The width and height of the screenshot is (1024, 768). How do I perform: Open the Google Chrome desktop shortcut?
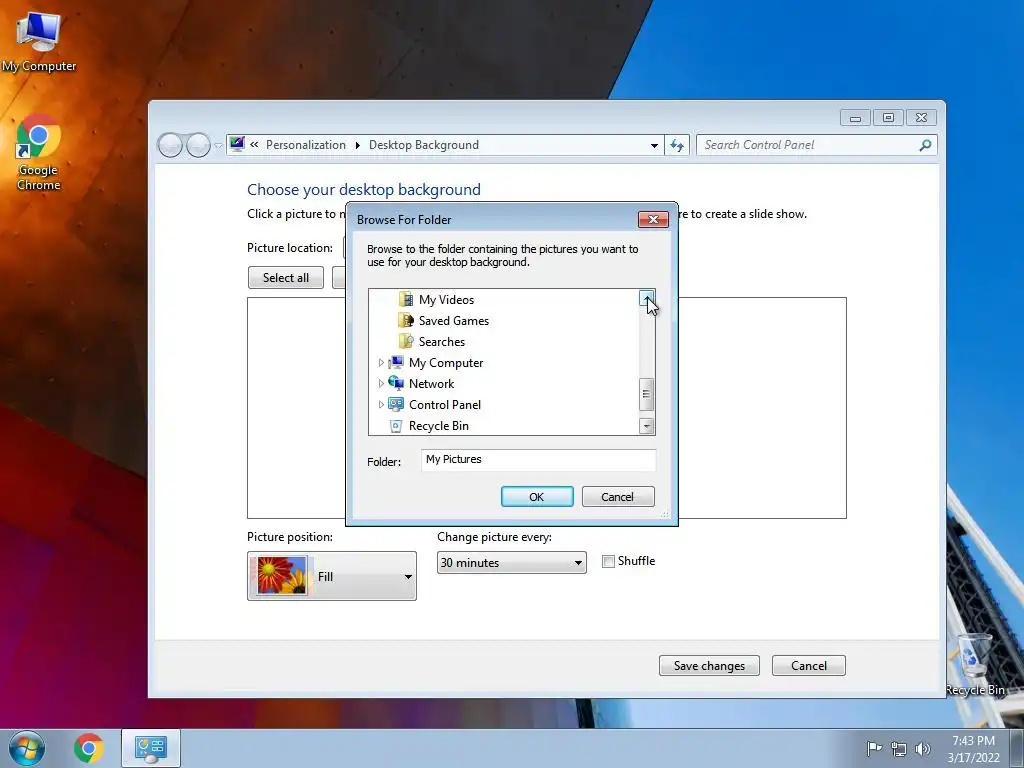39,152
